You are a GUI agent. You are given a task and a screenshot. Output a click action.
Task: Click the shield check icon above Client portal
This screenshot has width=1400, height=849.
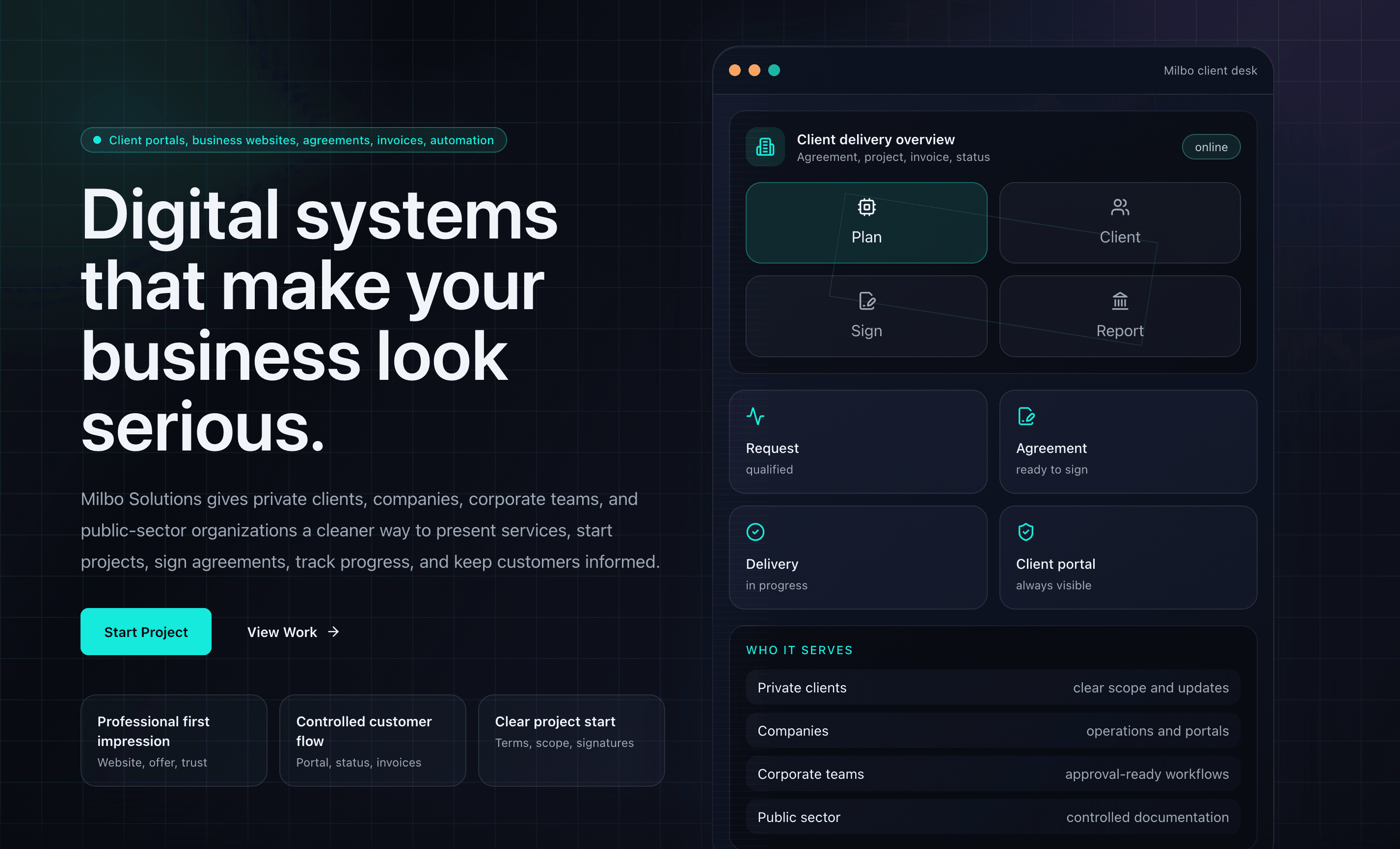pyautogui.click(x=1025, y=532)
